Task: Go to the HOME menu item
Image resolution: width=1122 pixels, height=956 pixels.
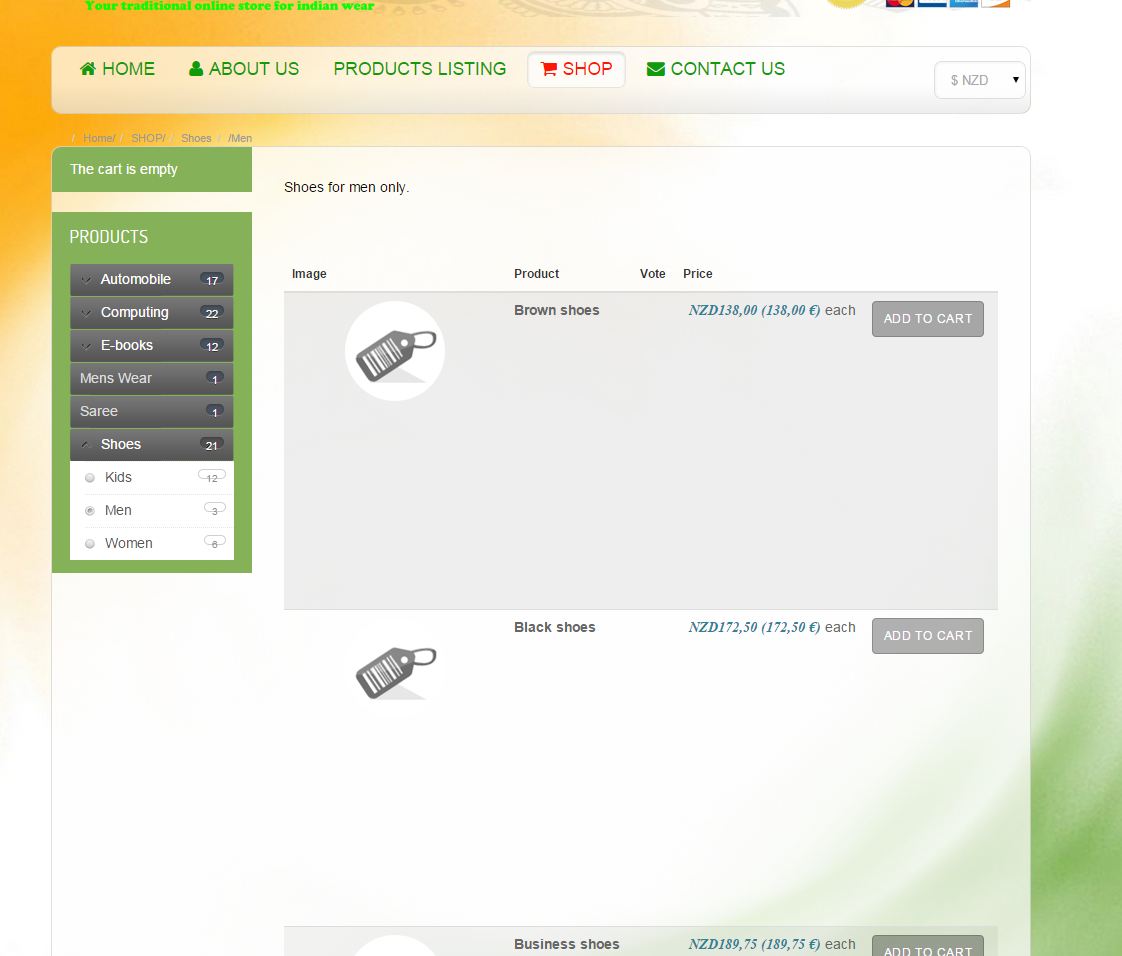Action: (x=117, y=69)
